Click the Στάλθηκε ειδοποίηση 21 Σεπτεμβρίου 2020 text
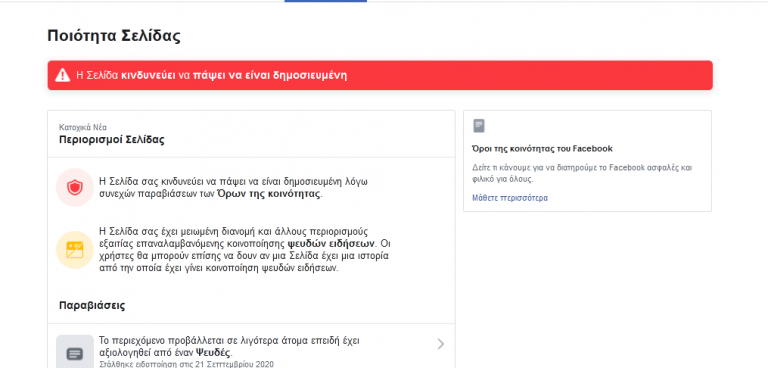The width and height of the screenshot is (768, 368). [186, 364]
